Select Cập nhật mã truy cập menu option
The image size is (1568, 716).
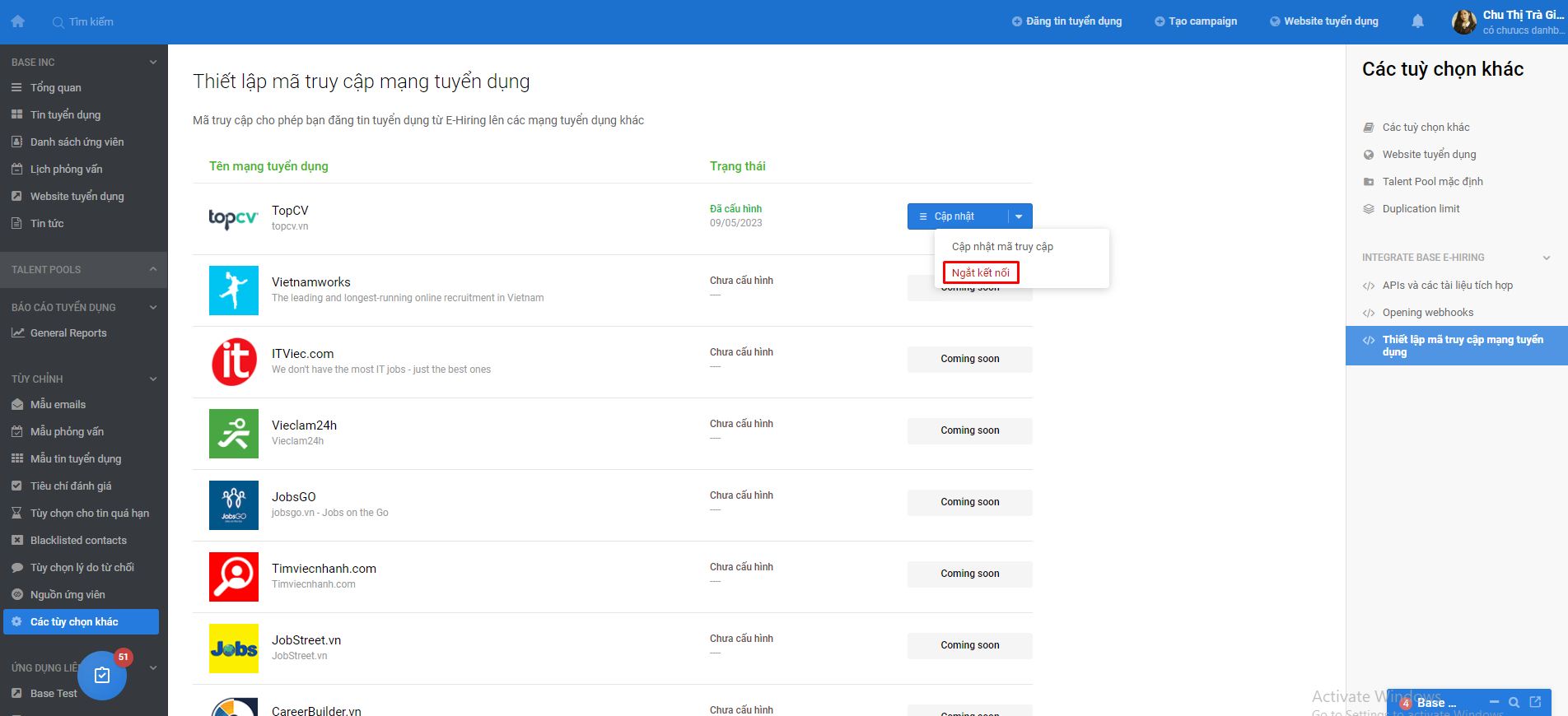click(x=1002, y=246)
